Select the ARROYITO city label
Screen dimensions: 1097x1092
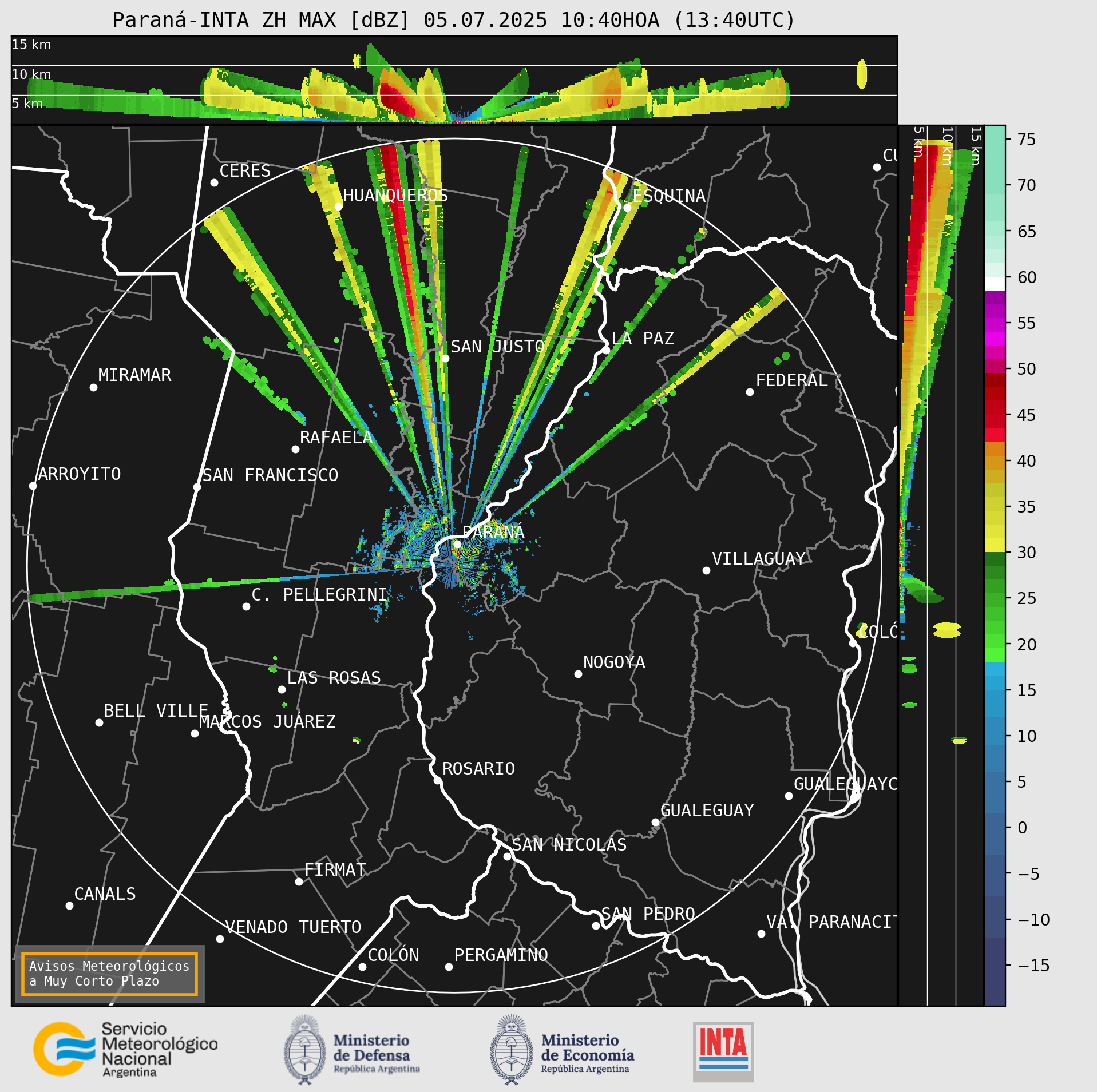tap(80, 474)
